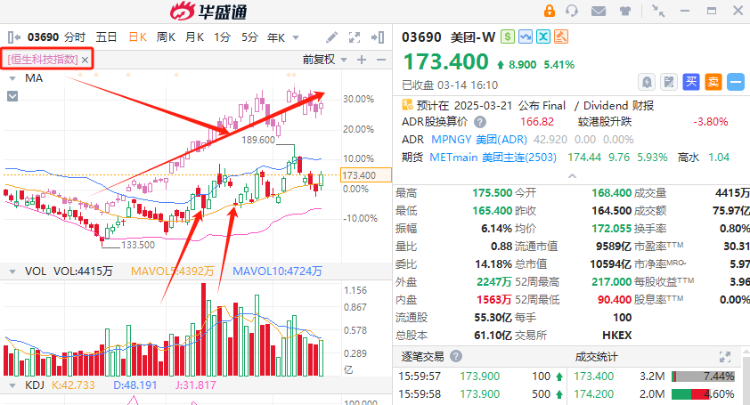Open the skin theme shirt icon

625,11
